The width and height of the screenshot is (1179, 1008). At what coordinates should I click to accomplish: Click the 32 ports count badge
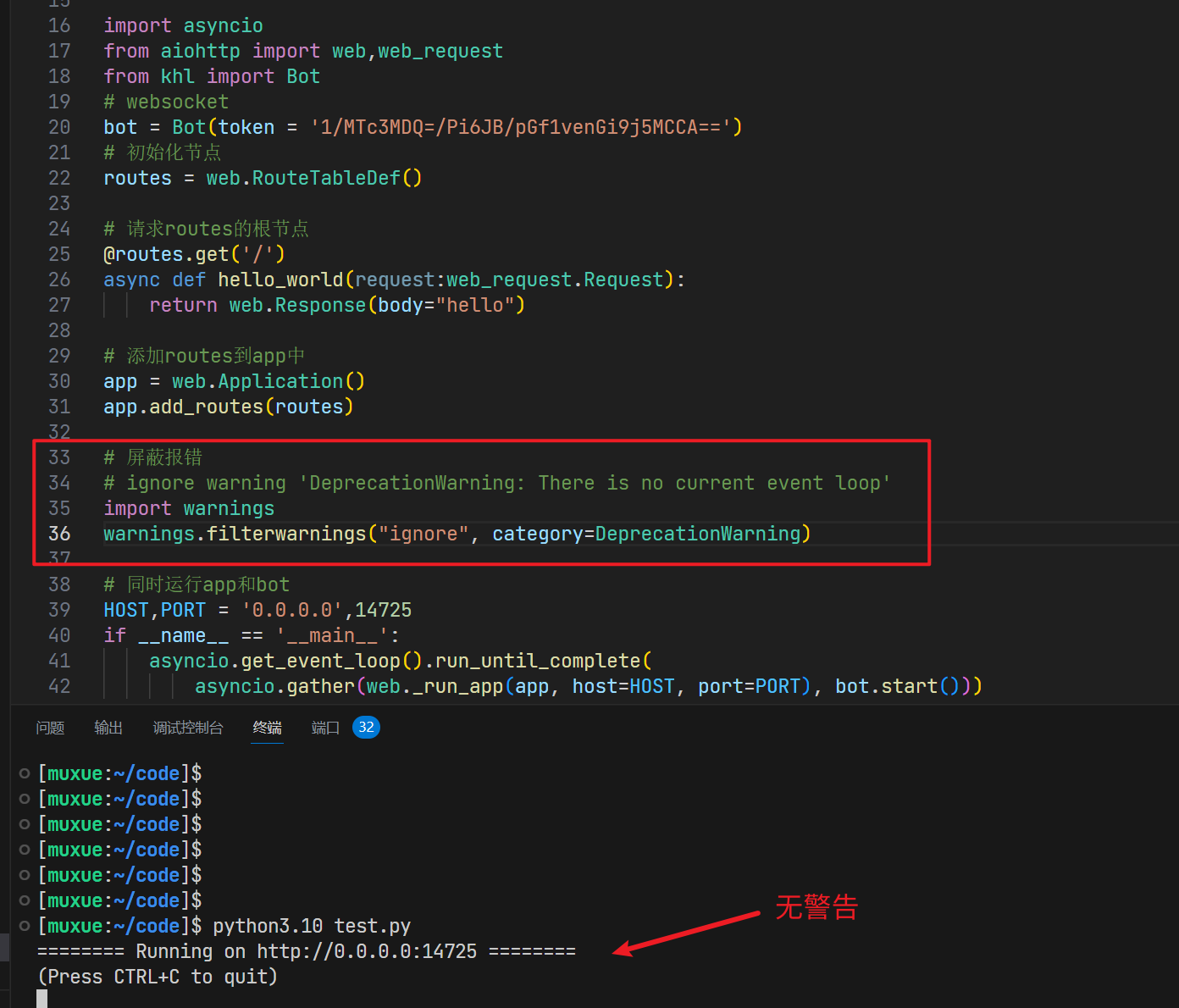[366, 727]
